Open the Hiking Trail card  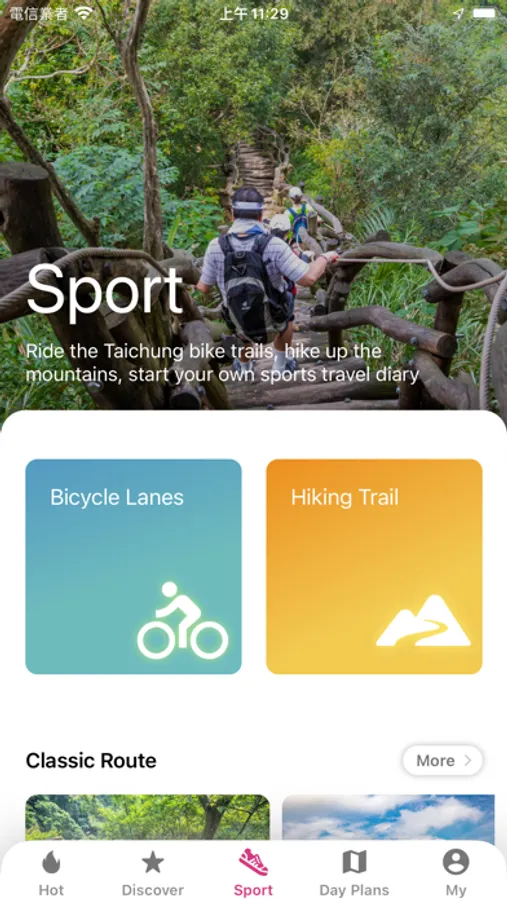click(x=374, y=566)
